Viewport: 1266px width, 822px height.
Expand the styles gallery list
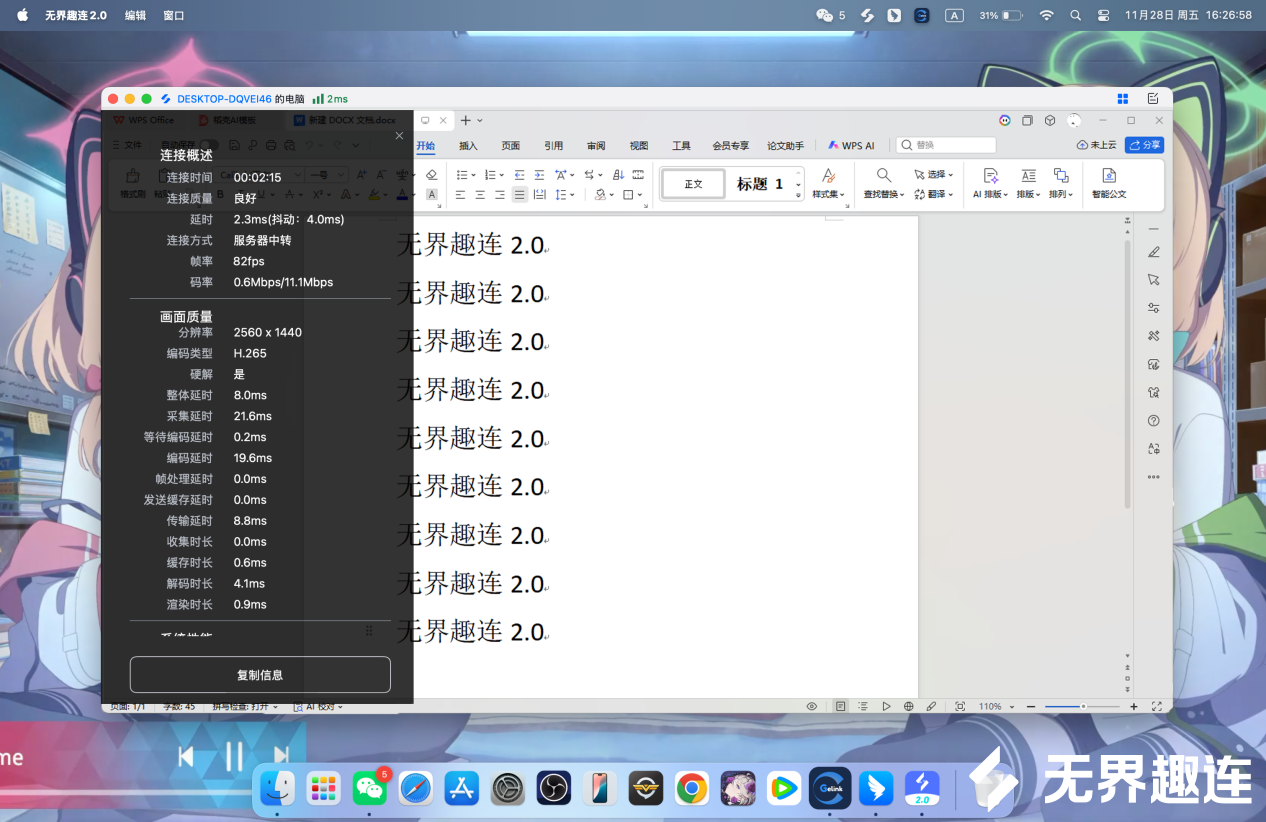798,195
